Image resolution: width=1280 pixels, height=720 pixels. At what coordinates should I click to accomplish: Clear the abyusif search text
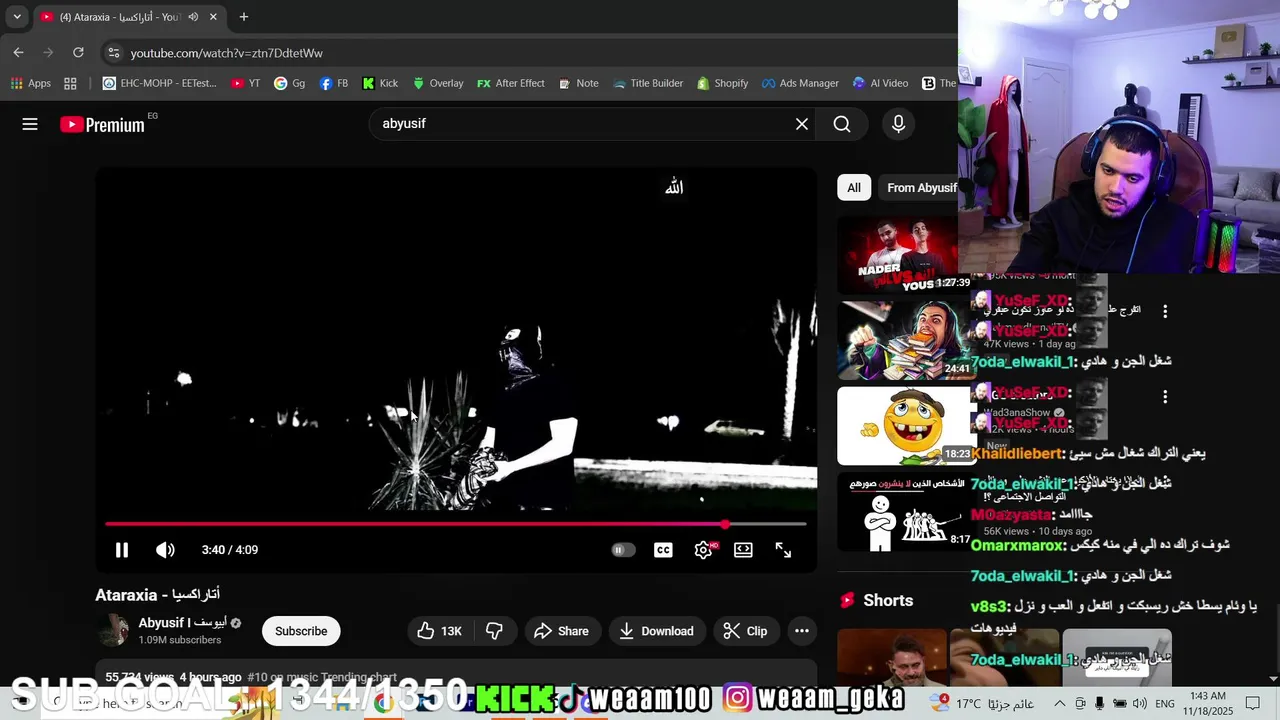(802, 124)
